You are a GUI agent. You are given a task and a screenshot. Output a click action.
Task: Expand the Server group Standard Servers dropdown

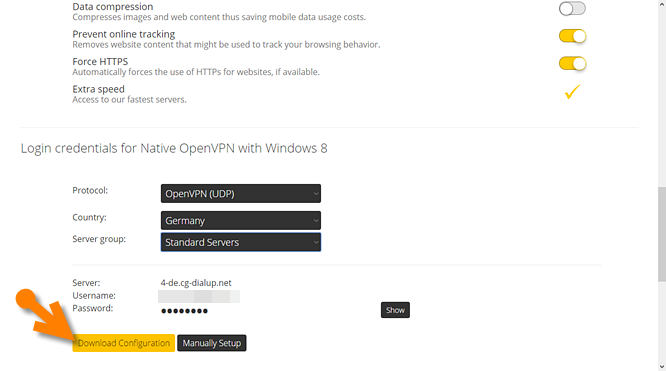[240, 242]
